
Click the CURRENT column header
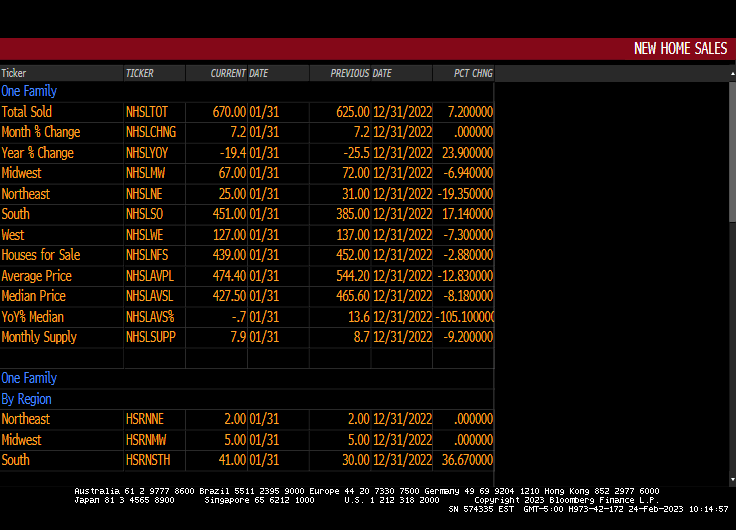[x=228, y=73]
